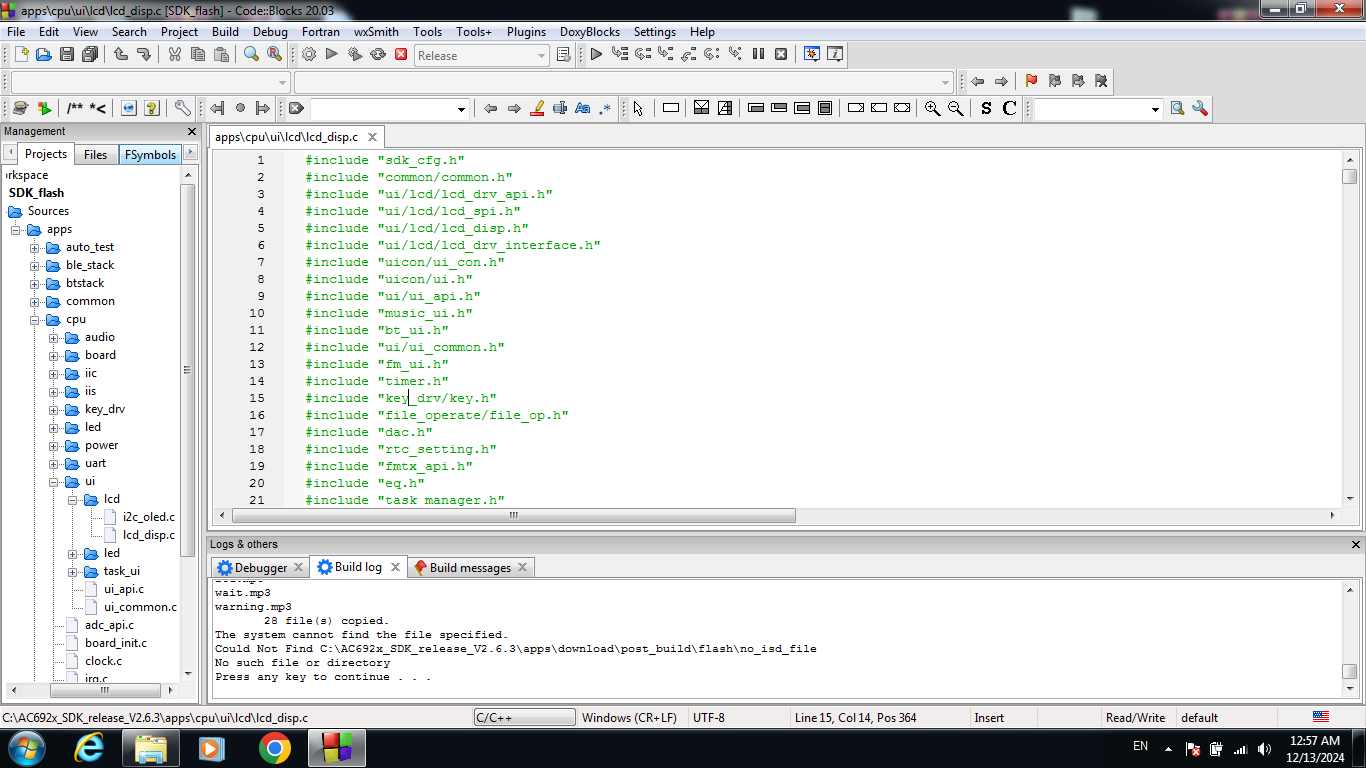1366x768 pixels.
Task: Expand the btstack folder node
Action: pyautogui.click(x=35, y=283)
